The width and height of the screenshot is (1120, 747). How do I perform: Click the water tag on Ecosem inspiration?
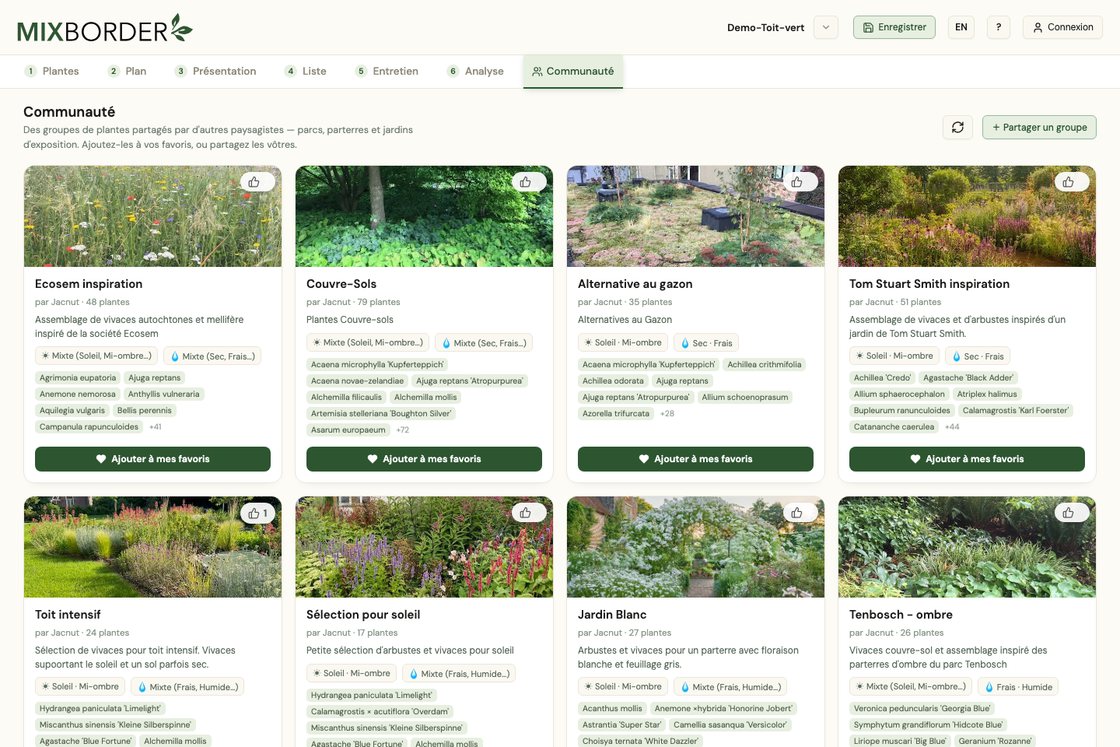[x=213, y=356]
